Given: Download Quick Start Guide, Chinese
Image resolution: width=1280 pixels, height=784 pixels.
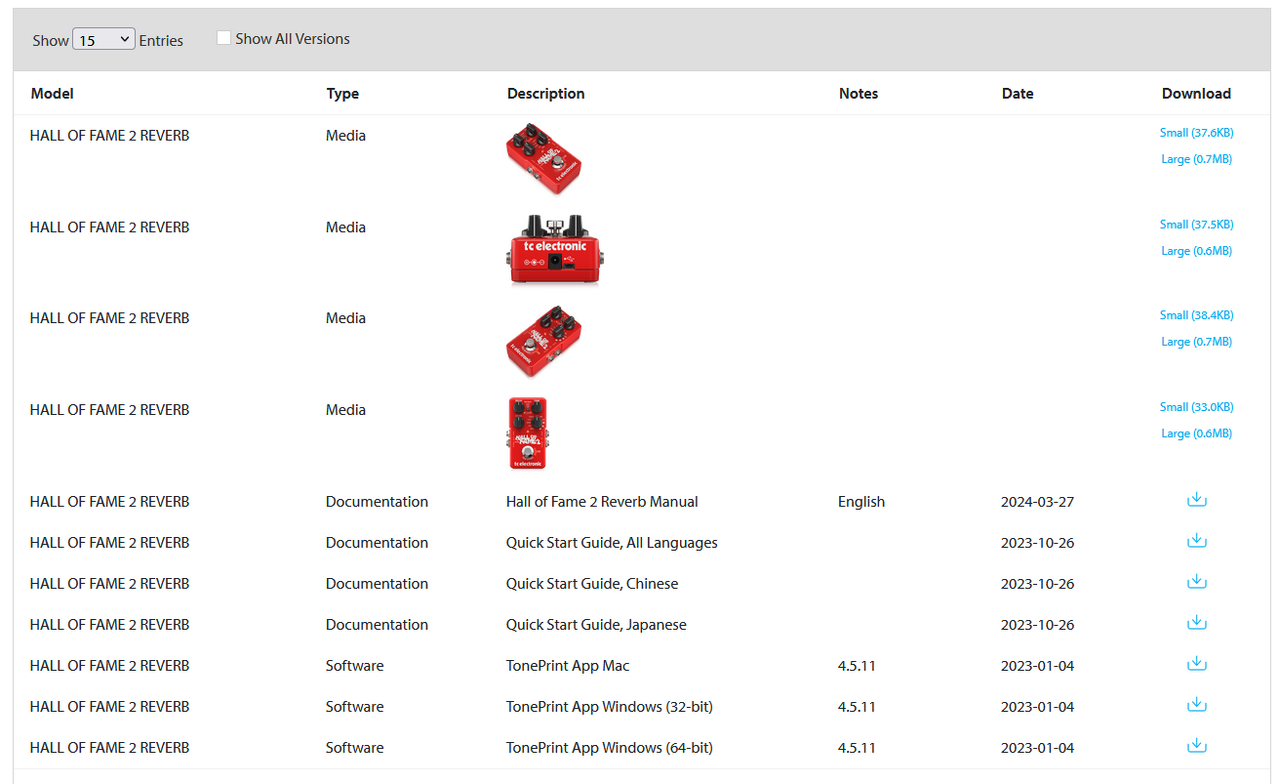Looking at the screenshot, I should [1196, 582].
